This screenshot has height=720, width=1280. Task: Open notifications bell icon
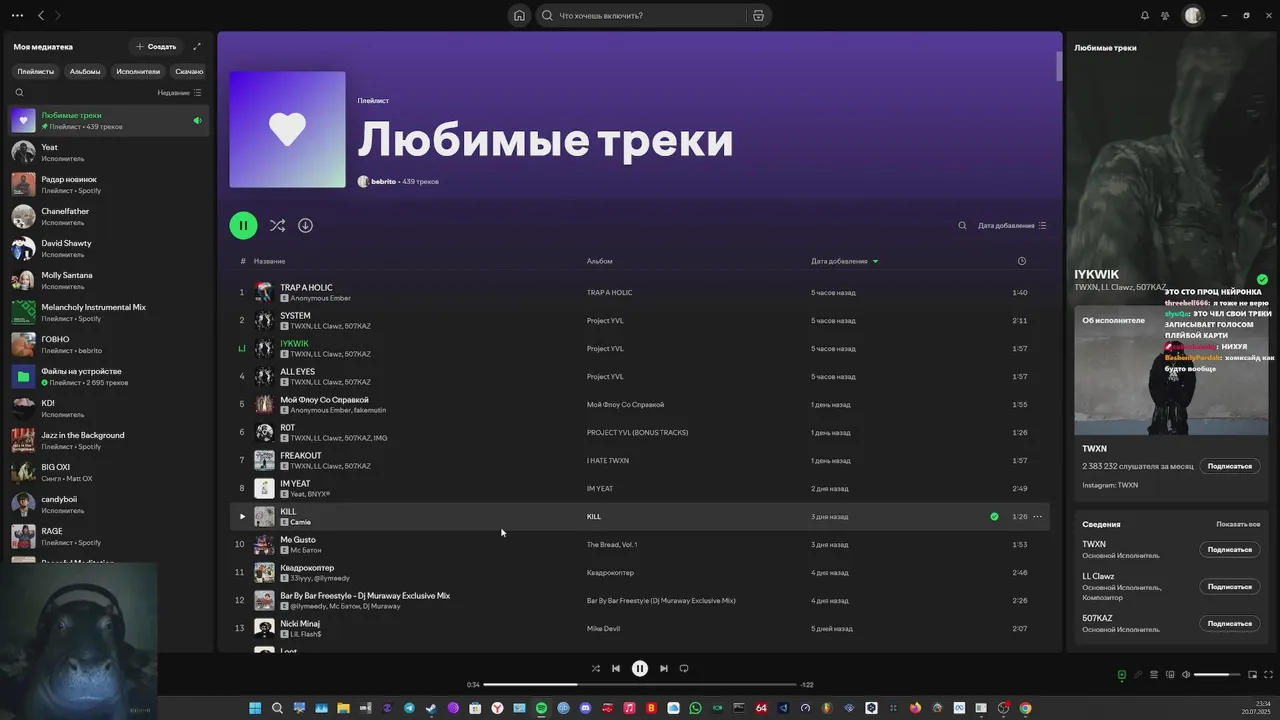(x=1145, y=15)
